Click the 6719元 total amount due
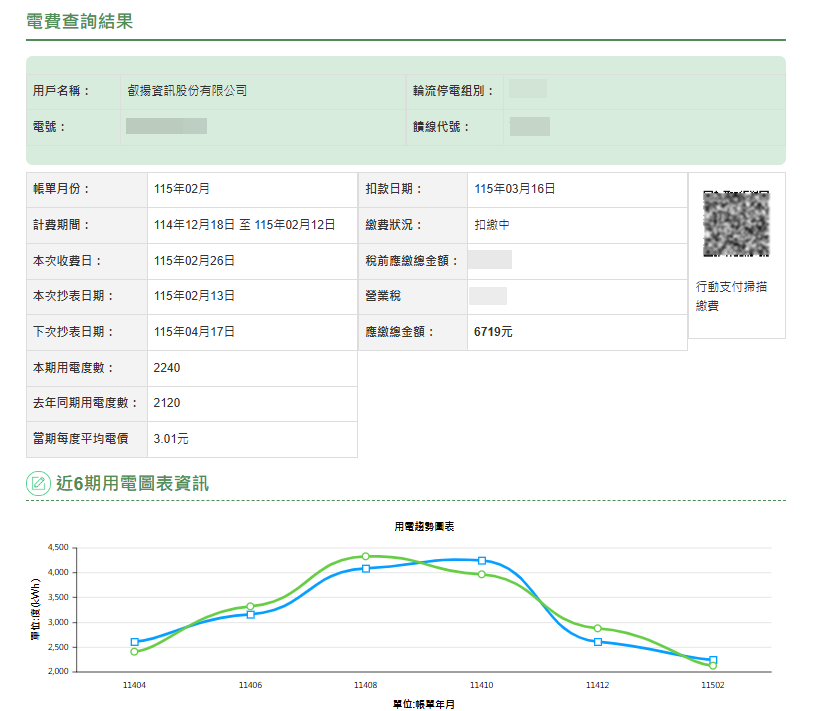Viewport: 827px width, 711px height. [493, 332]
